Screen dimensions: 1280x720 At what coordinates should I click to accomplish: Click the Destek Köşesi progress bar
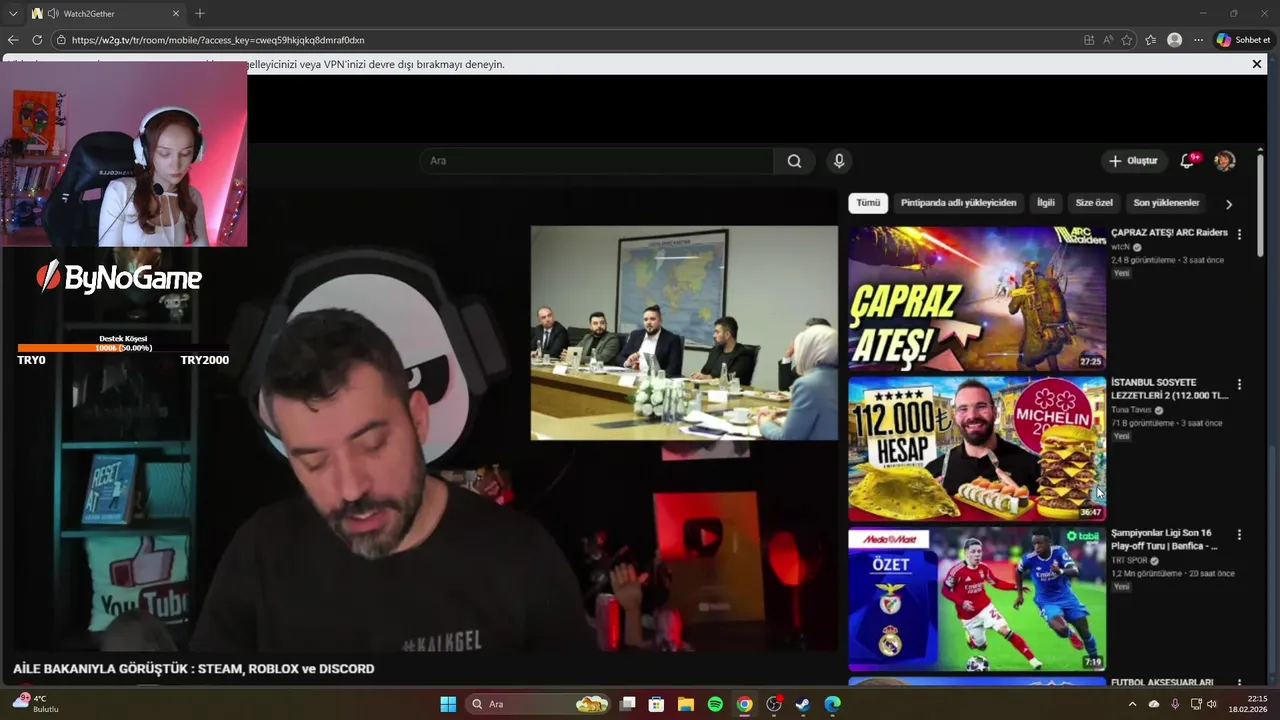(x=123, y=348)
